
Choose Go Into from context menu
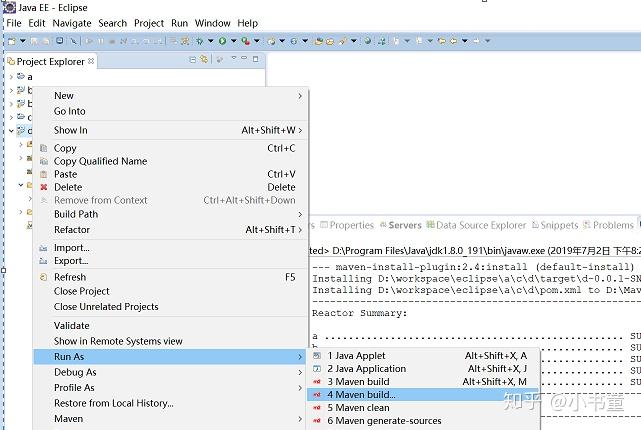(171, 111)
